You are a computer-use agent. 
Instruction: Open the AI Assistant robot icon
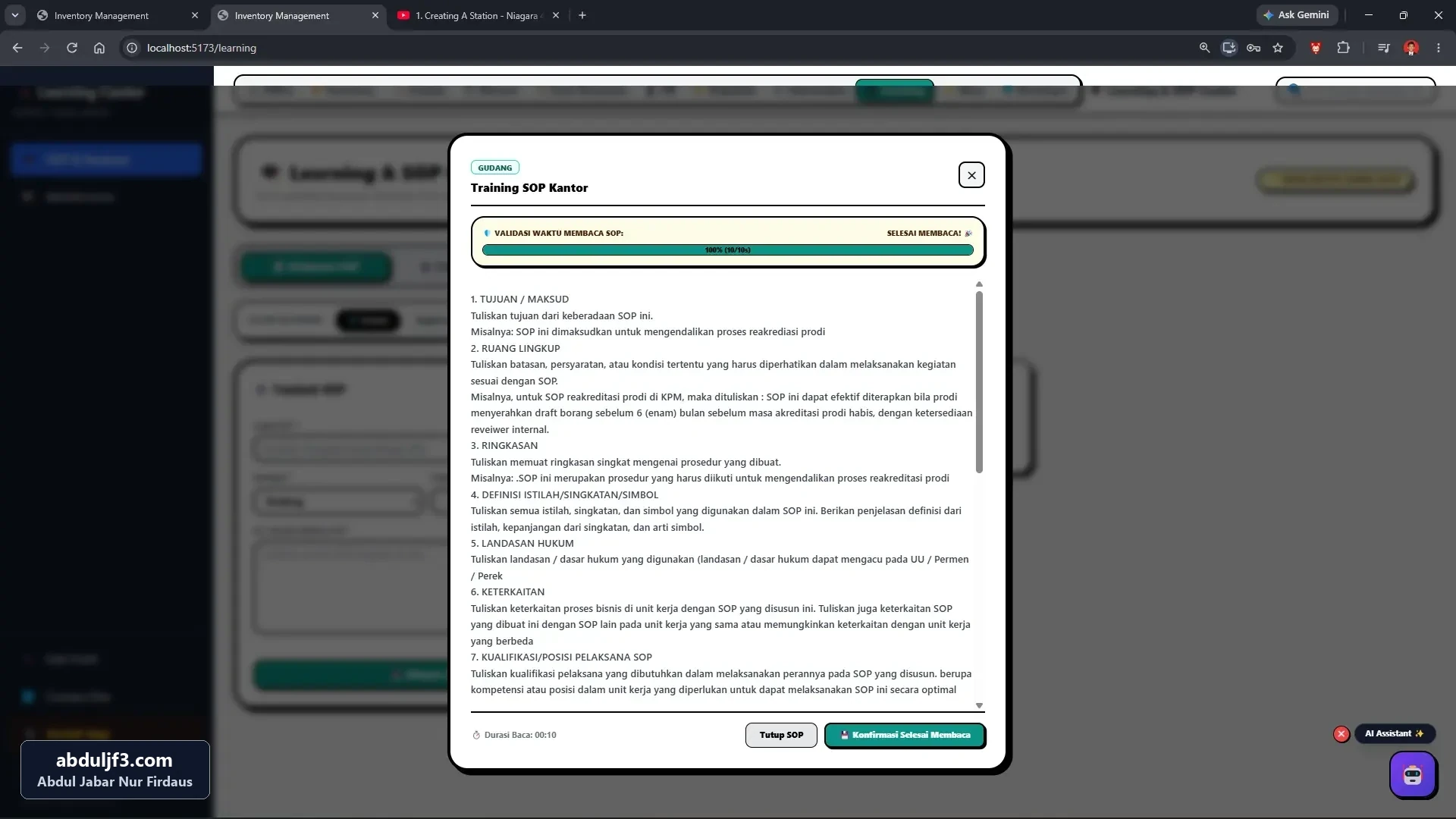pos(1412,775)
